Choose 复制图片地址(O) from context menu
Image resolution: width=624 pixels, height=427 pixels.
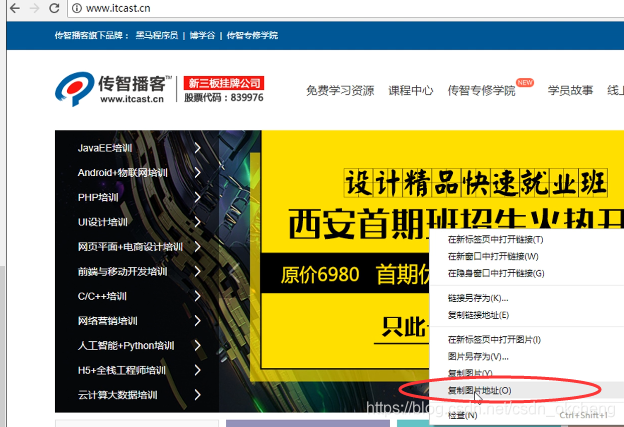[x=527, y=390]
